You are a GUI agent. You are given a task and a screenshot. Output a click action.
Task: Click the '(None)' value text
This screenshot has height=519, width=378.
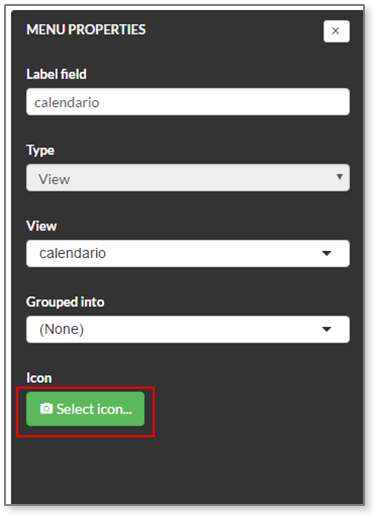tap(61, 329)
